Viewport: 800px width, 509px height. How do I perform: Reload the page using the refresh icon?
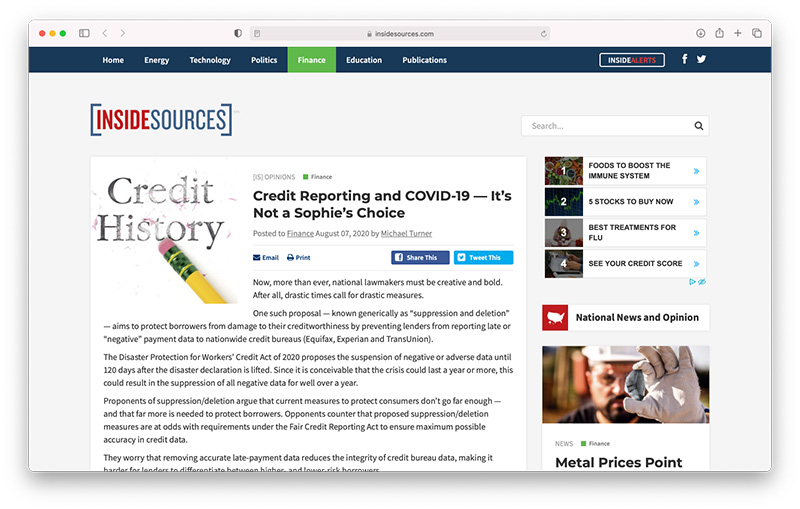(544, 33)
